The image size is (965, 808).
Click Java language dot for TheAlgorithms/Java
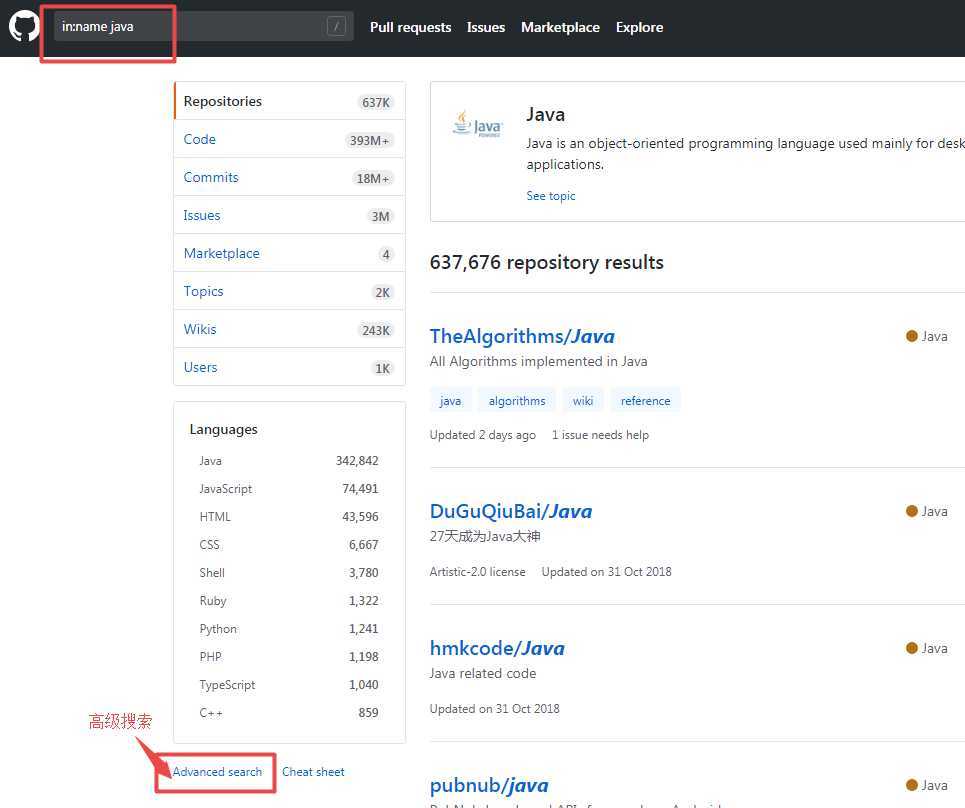click(x=912, y=336)
